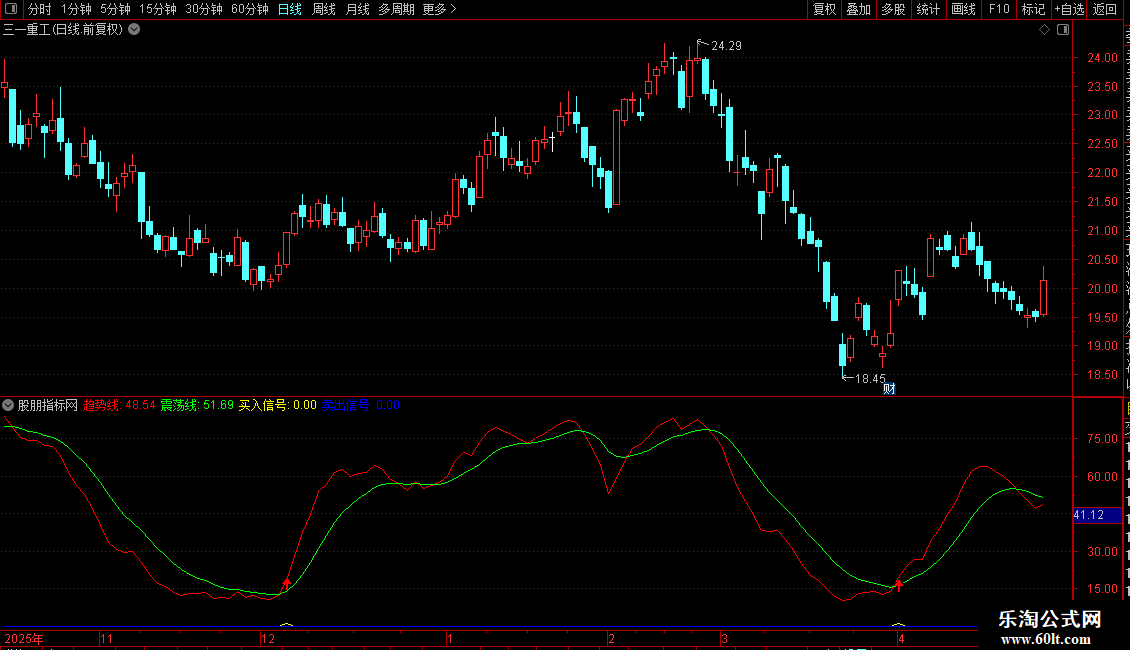Click the 财 financial marker badge
Viewport: 1130px width, 650px height.
pos(889,389)
